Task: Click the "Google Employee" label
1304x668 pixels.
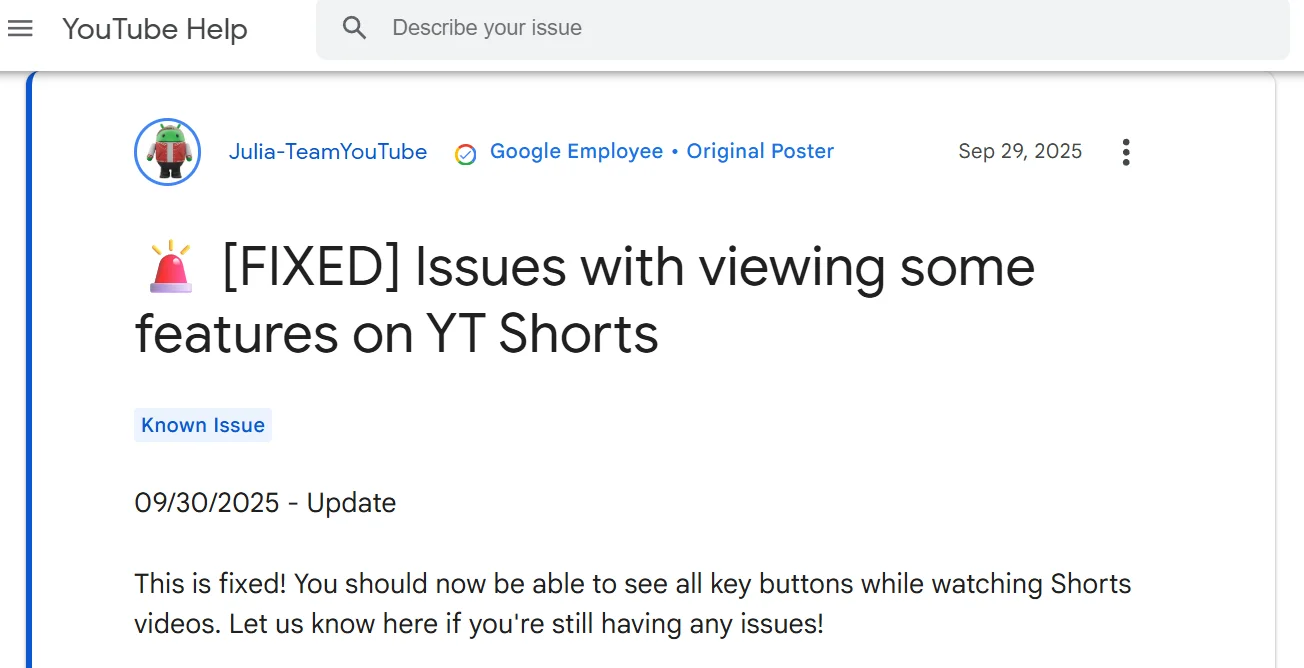Action: (576, 151)
